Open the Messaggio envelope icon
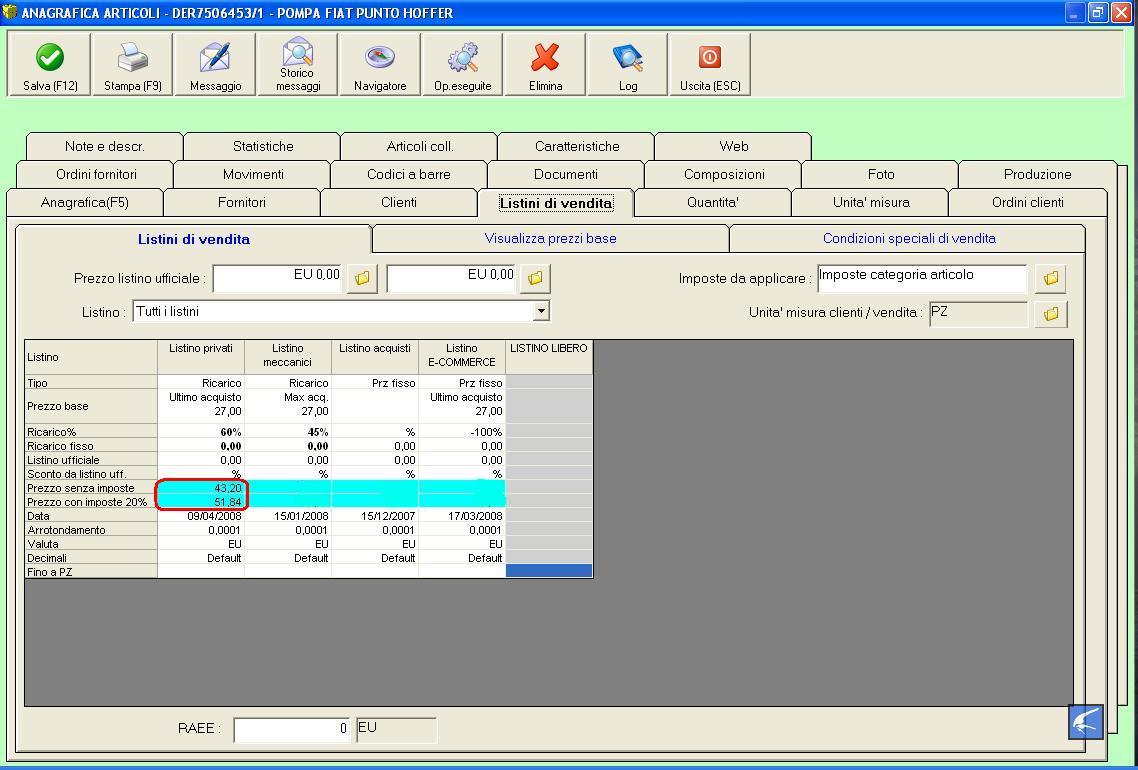Image resolution: width=1138 pixels, height=770 pixels. (215, 65)
